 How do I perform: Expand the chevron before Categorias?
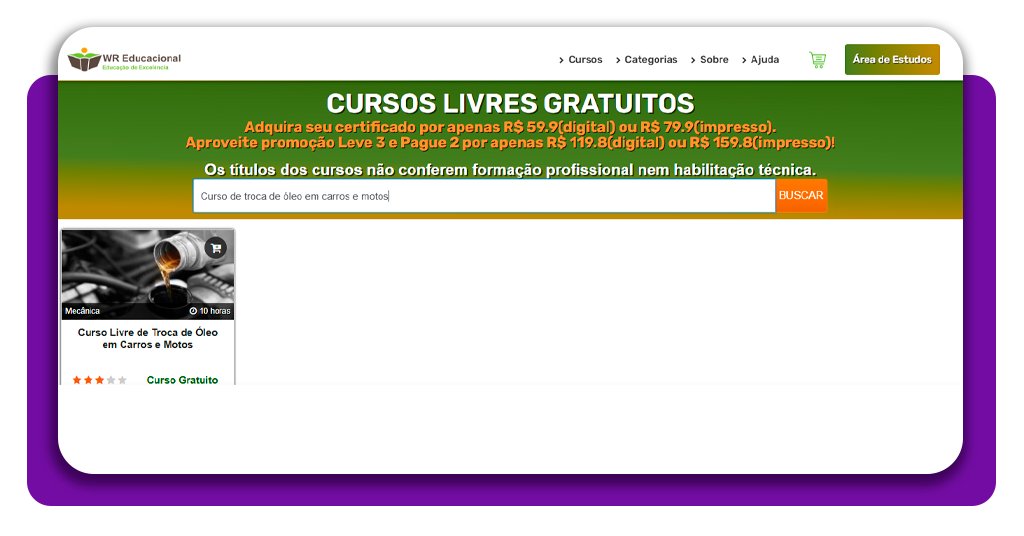618,60
